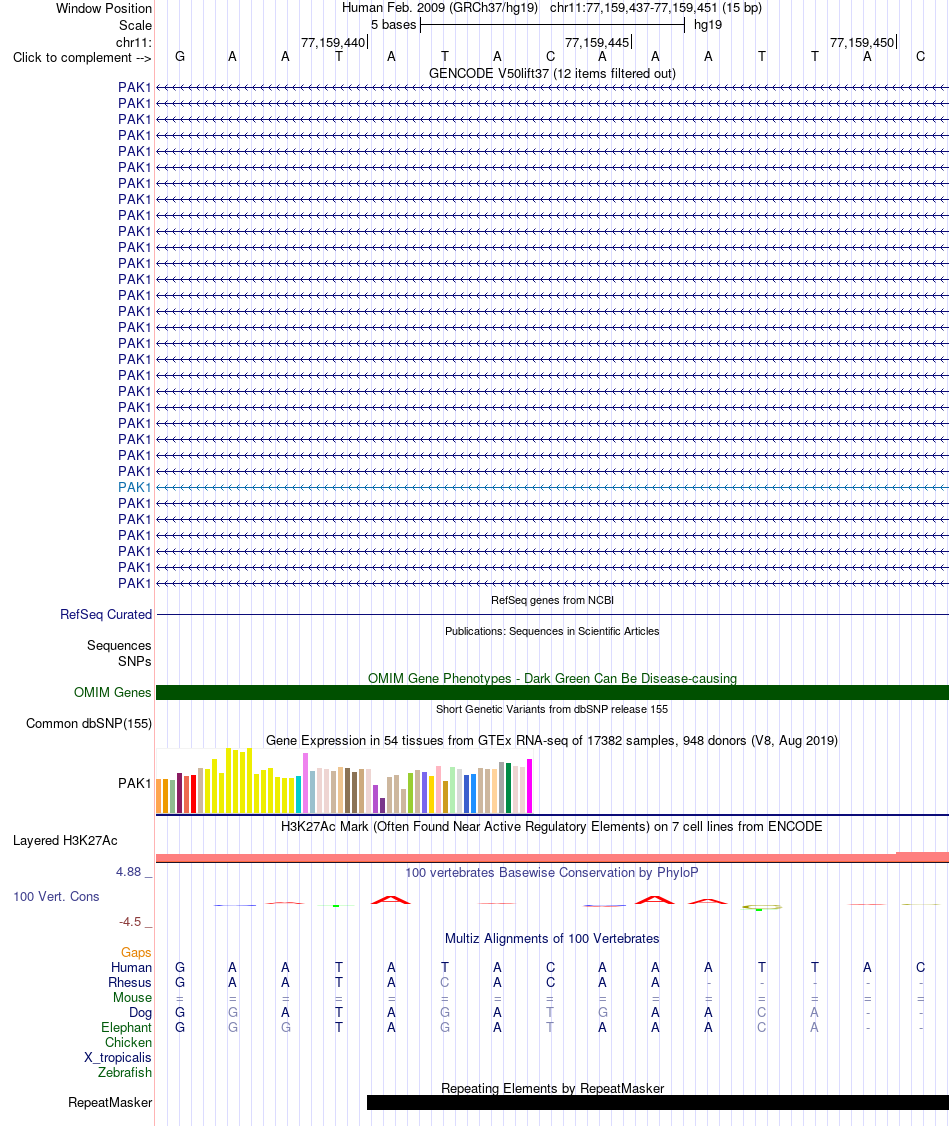Click the RepeatMasker track label
Screen dimensions: 950x1126
(x=110, y=1102)
